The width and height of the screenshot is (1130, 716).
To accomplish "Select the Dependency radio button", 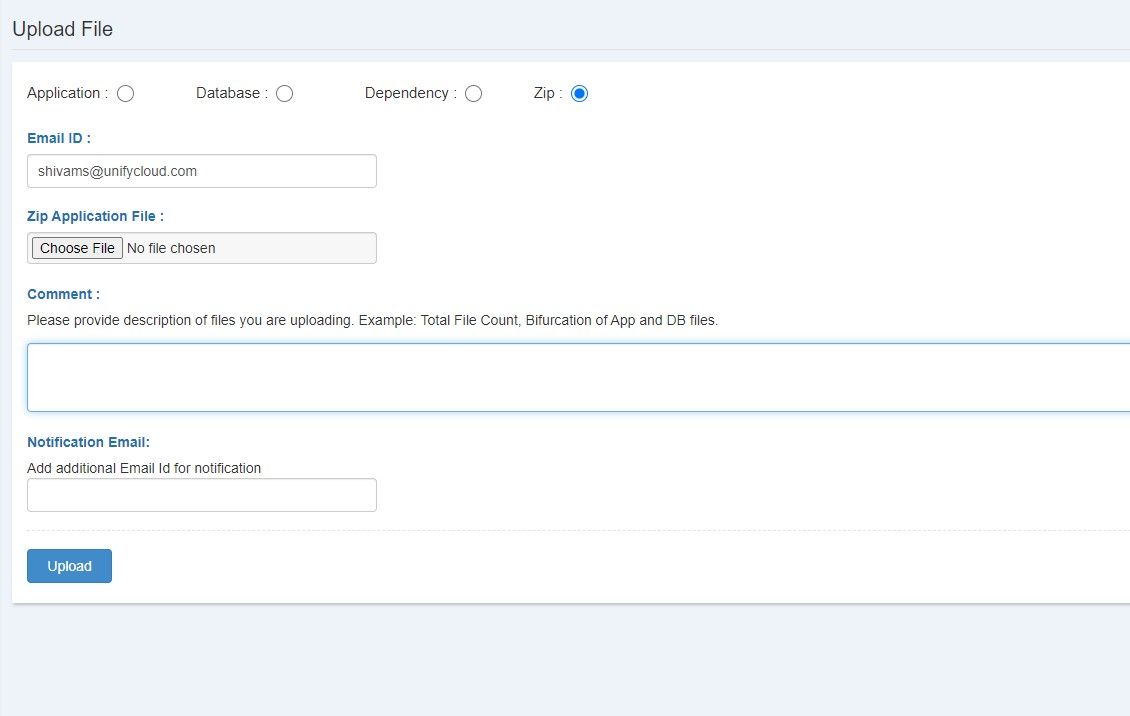I will (473, 94).
